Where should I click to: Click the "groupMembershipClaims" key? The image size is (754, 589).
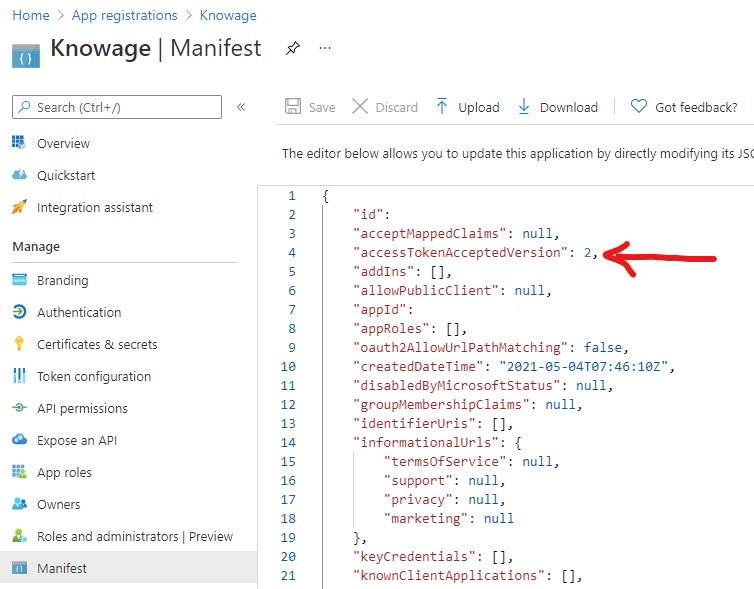pos(441,404)
